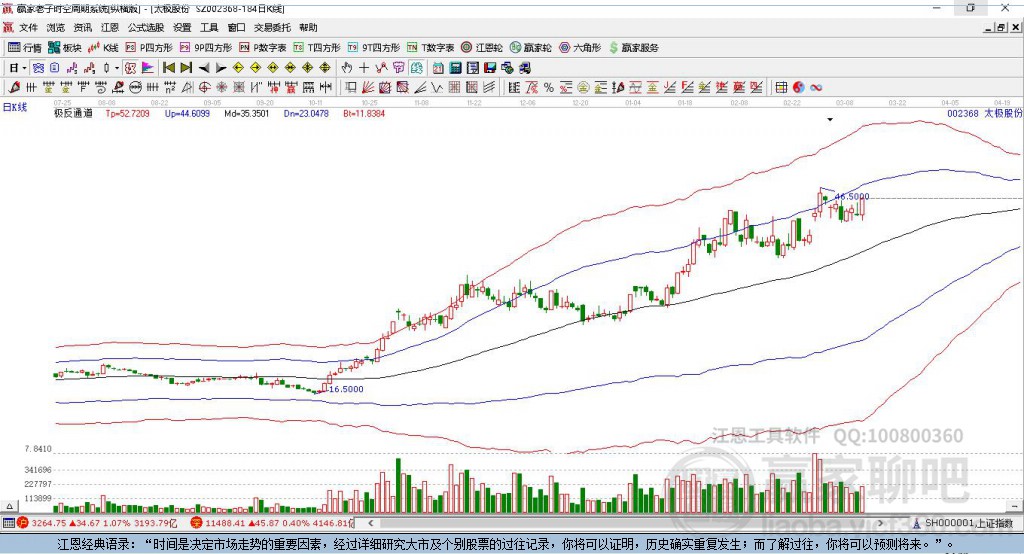Select the Gann fan lines tool
This screenshot has height=554, width=1024.
(368, 87)
